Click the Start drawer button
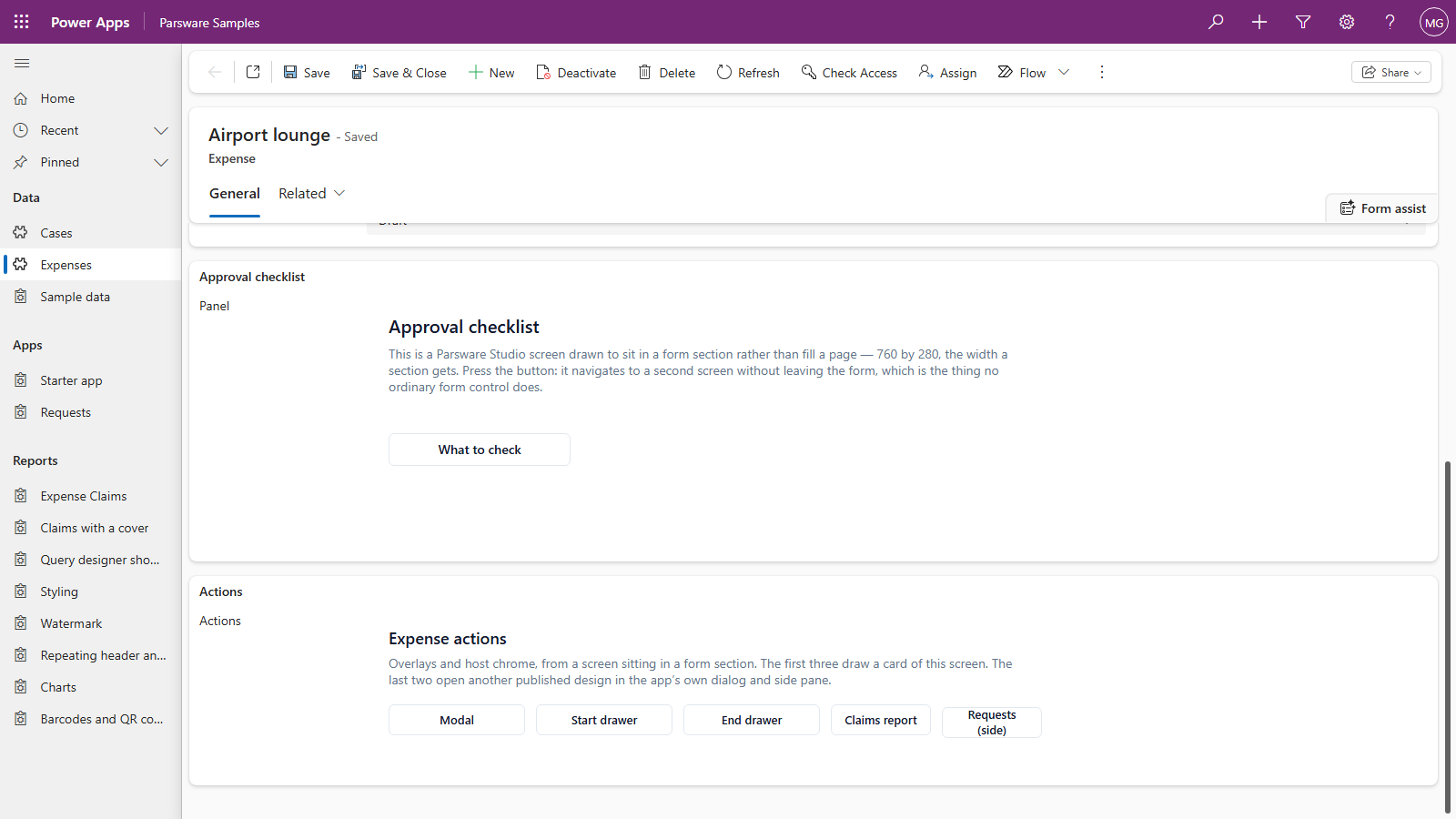The width and height of the screenshot is (1456, 819). click(604, 720)
